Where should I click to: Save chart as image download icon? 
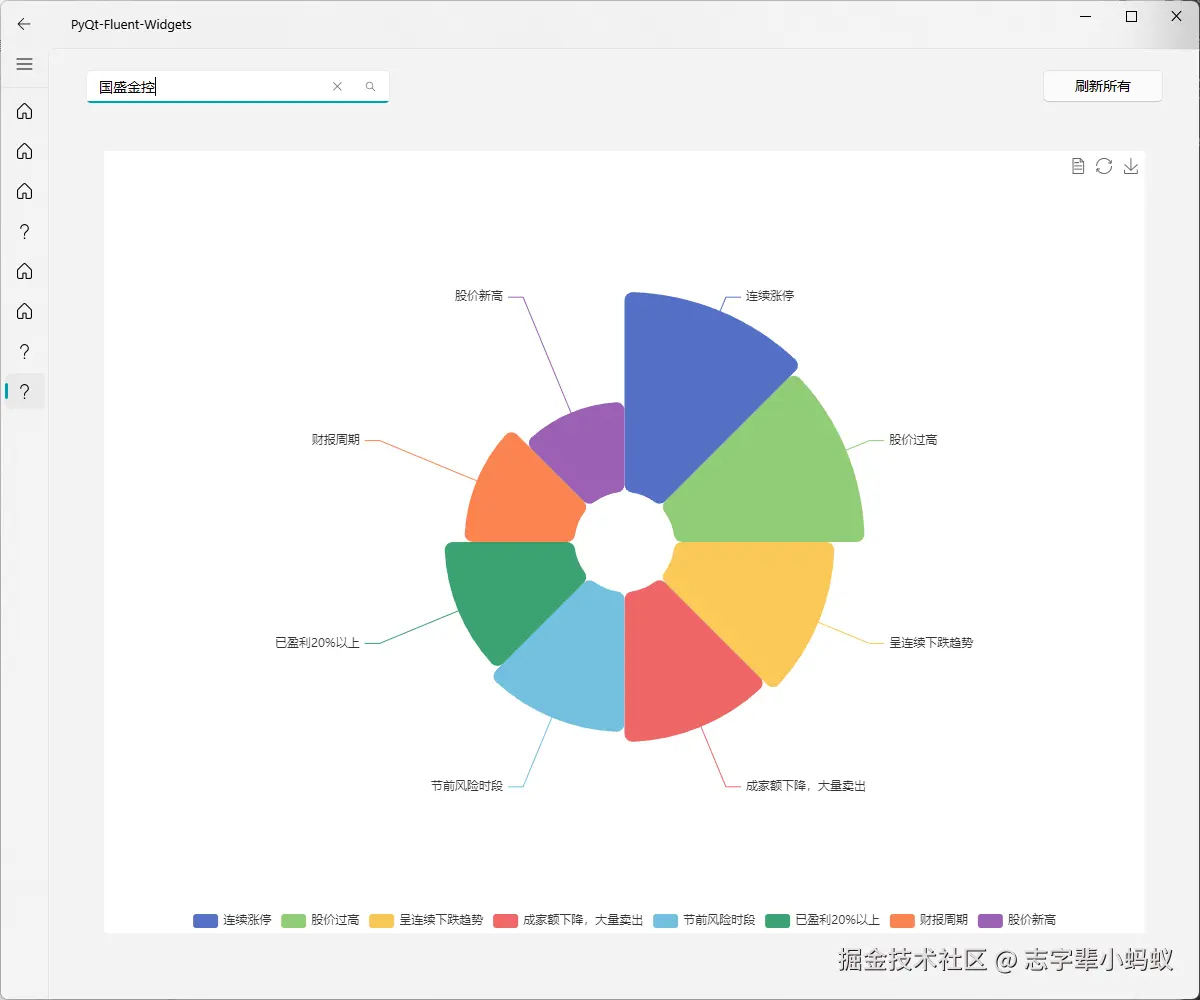tap(1131, 166)
